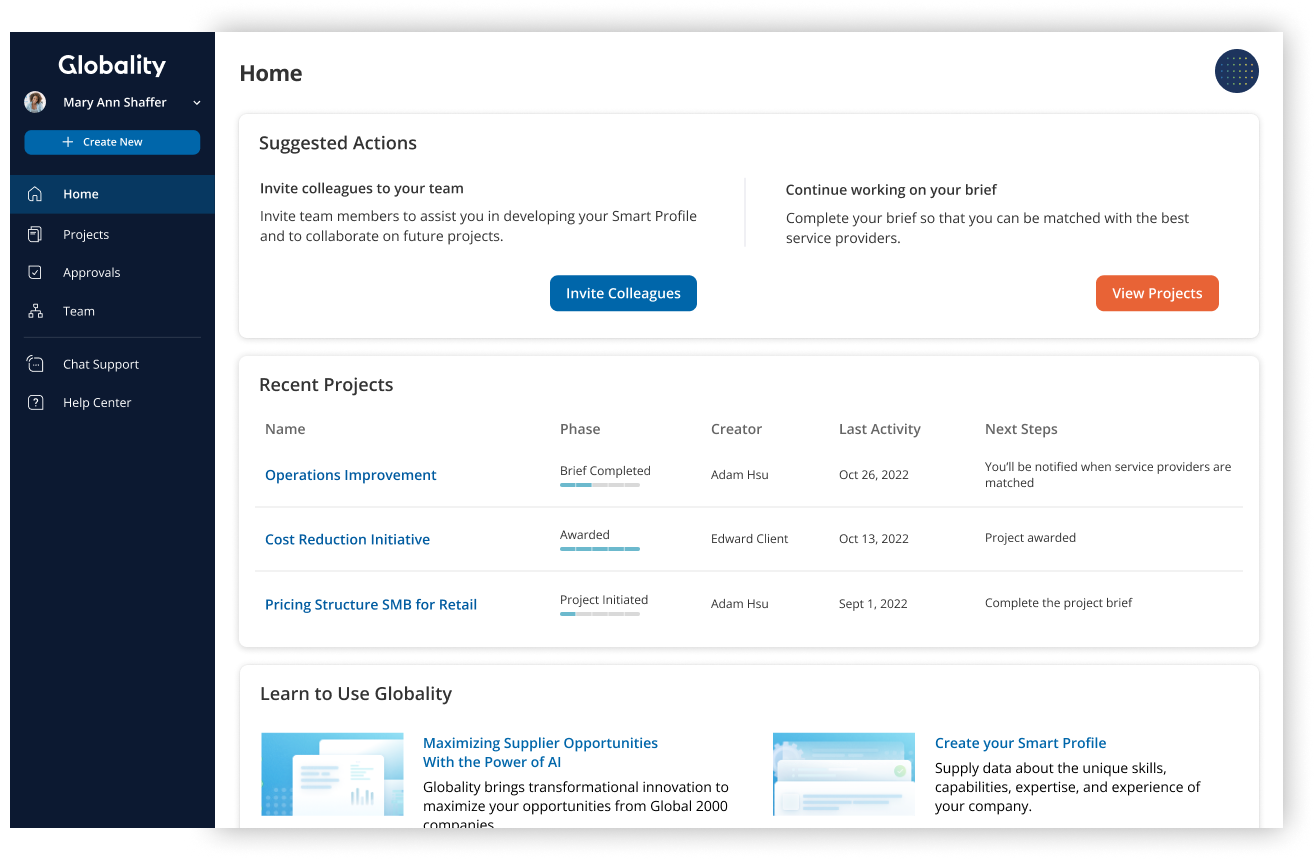Image resolution: width=1314 pixels, height=859 pixels.
Task: Click the Suggested Actions heading
Action: (338, 143)
